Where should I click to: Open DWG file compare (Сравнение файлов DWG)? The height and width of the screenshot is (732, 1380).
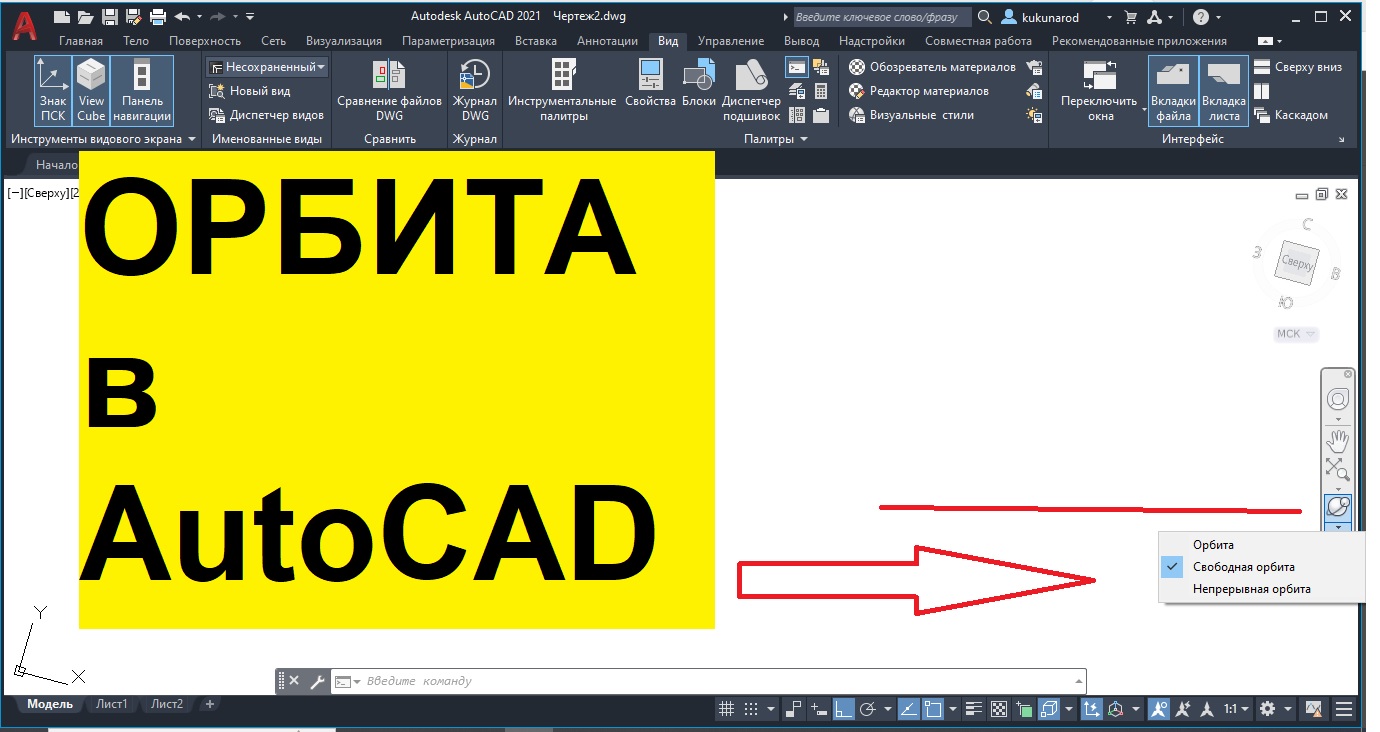click(x=389, y=90)
